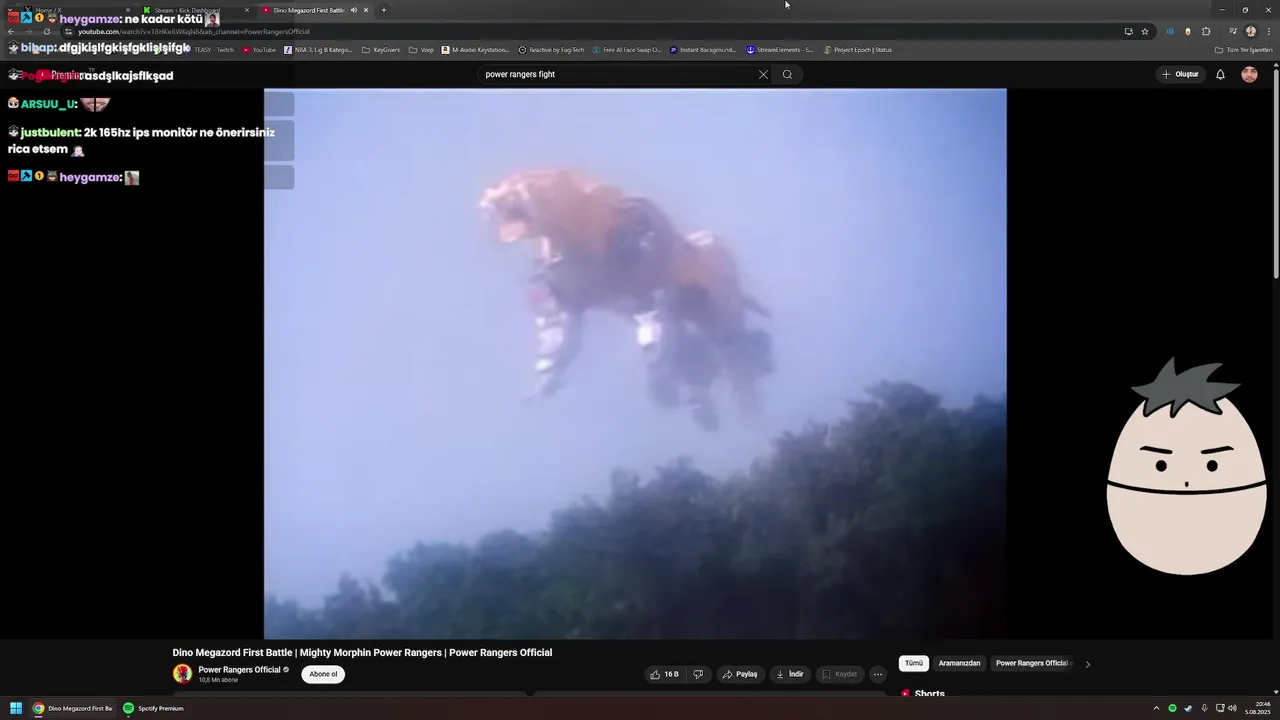Close the Kick Dashboard browser tab

click(x=247, y=10)
